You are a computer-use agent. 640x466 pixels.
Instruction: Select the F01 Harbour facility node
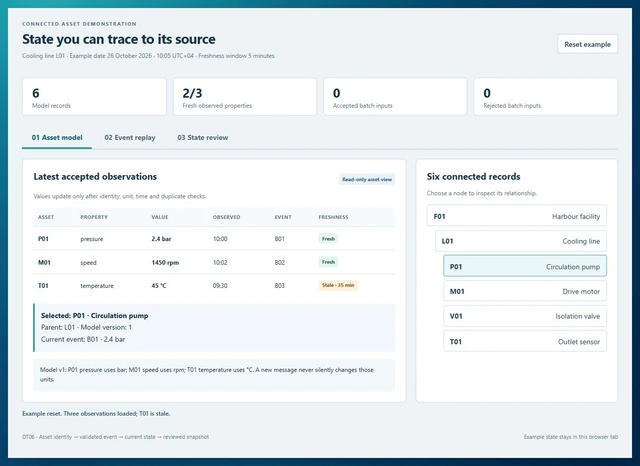pos(517,216)
